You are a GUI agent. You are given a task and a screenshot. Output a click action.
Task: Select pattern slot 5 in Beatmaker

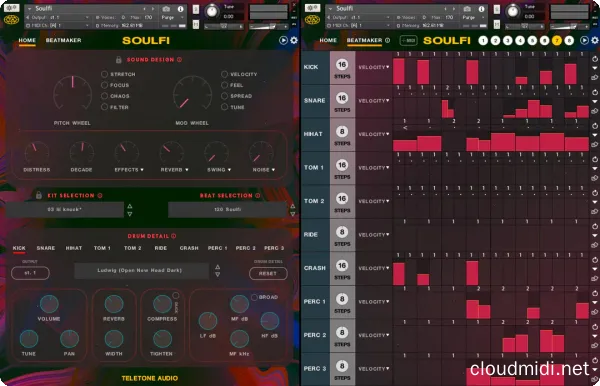(x=532, y=41)
